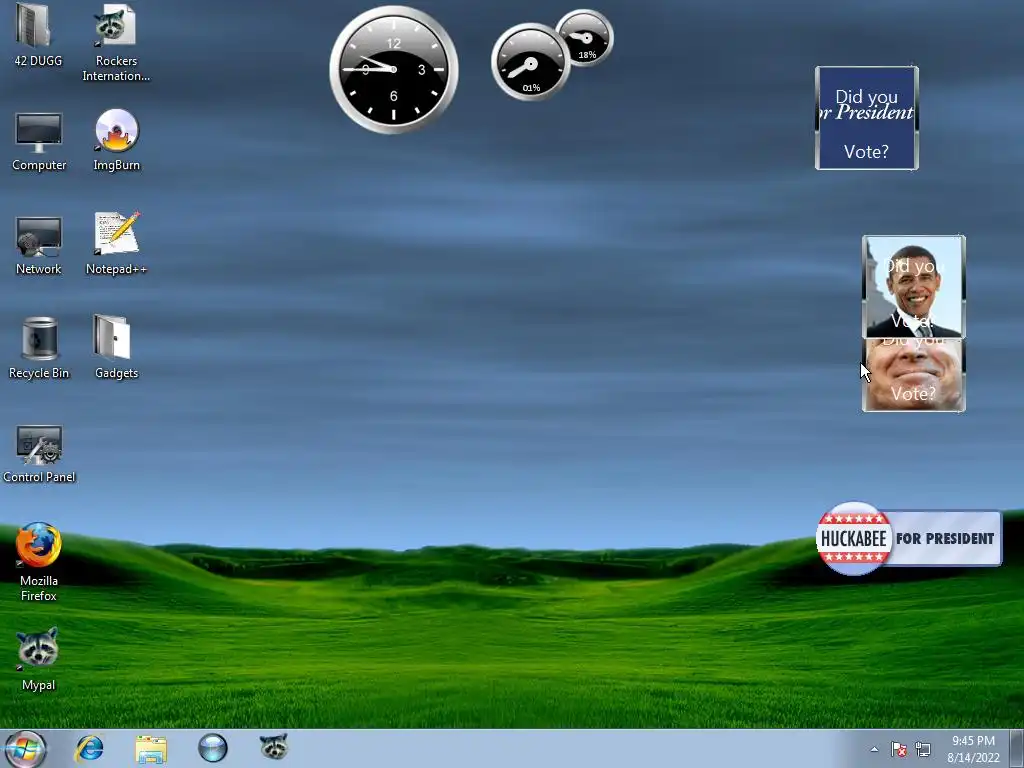Screen dimensions: 1024x768
Task: Click Show desktop button at taskbar edge
Action: click(x=1017, y=748)
